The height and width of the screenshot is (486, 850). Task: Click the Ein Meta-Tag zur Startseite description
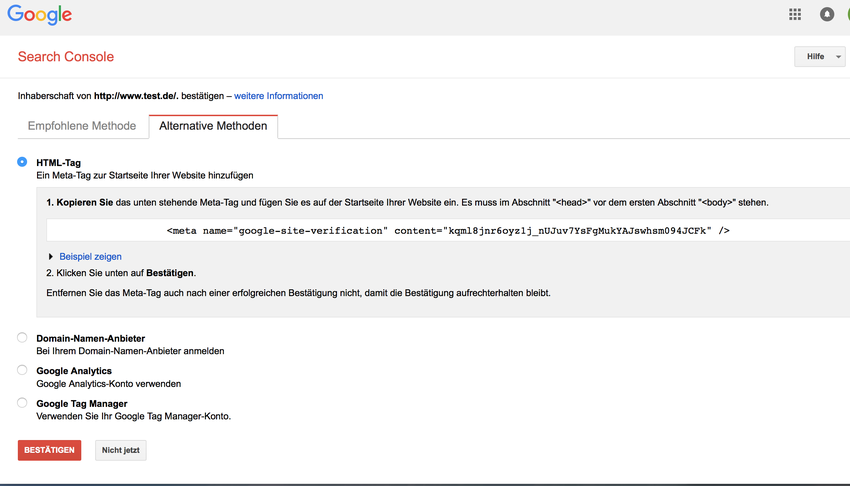click(145, 176)
